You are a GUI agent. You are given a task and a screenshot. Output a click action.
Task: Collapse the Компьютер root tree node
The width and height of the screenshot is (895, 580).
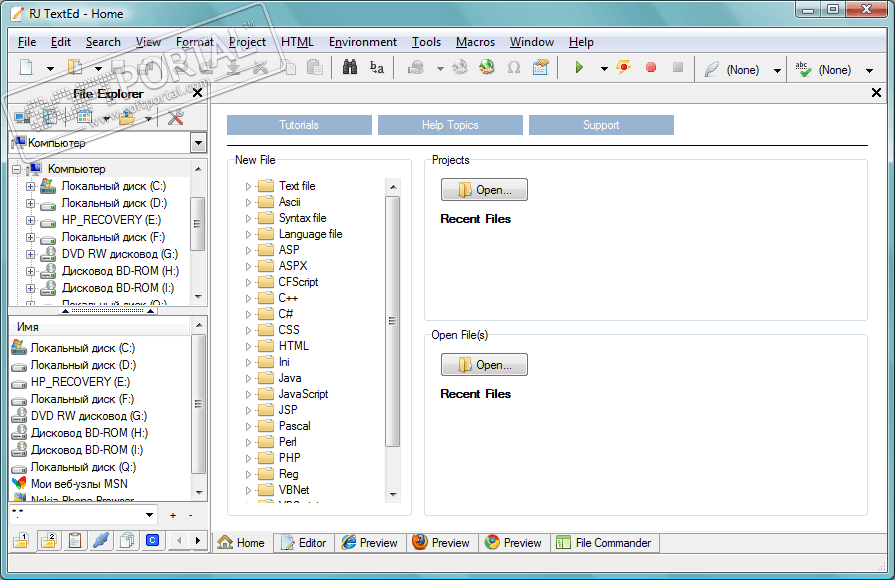tap(17, 169)
